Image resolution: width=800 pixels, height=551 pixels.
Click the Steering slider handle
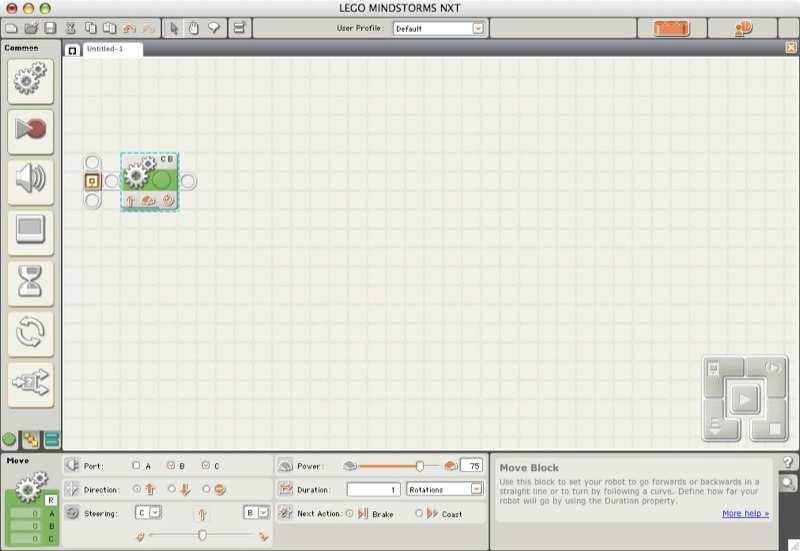(x=202, y=535)
